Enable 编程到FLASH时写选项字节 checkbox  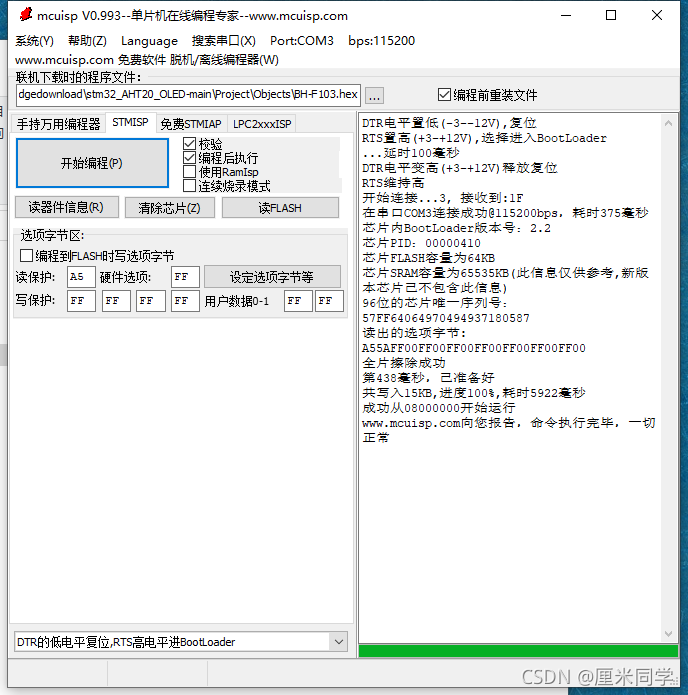97,256
